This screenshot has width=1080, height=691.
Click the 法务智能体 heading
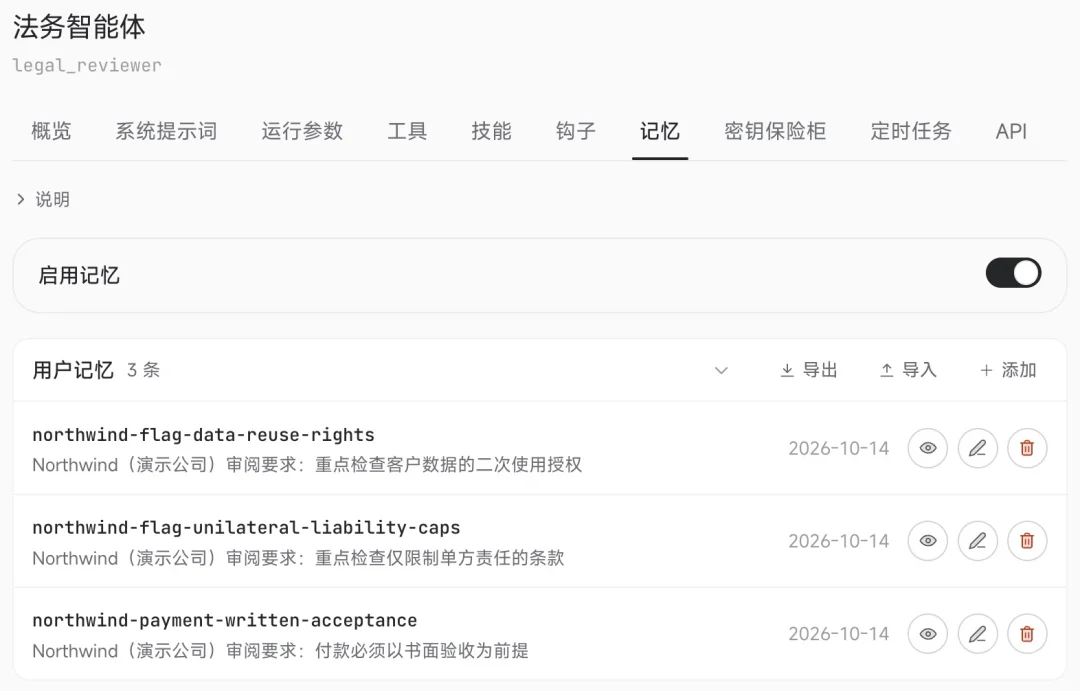pyautogui.click(x=79, y=27)
